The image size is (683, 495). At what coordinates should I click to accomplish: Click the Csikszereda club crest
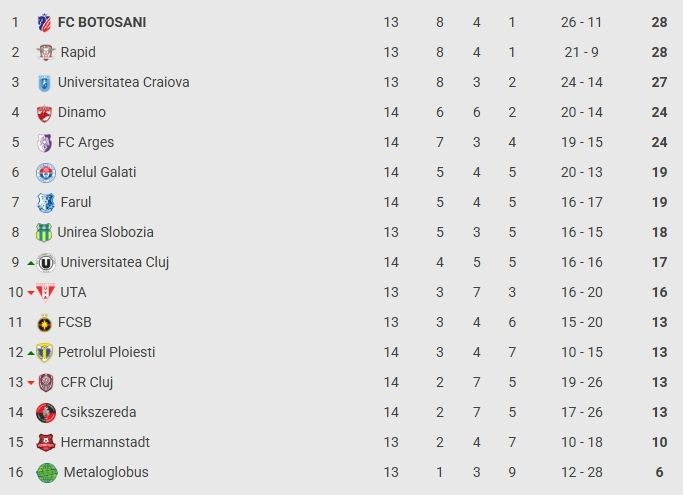point(46,412)
